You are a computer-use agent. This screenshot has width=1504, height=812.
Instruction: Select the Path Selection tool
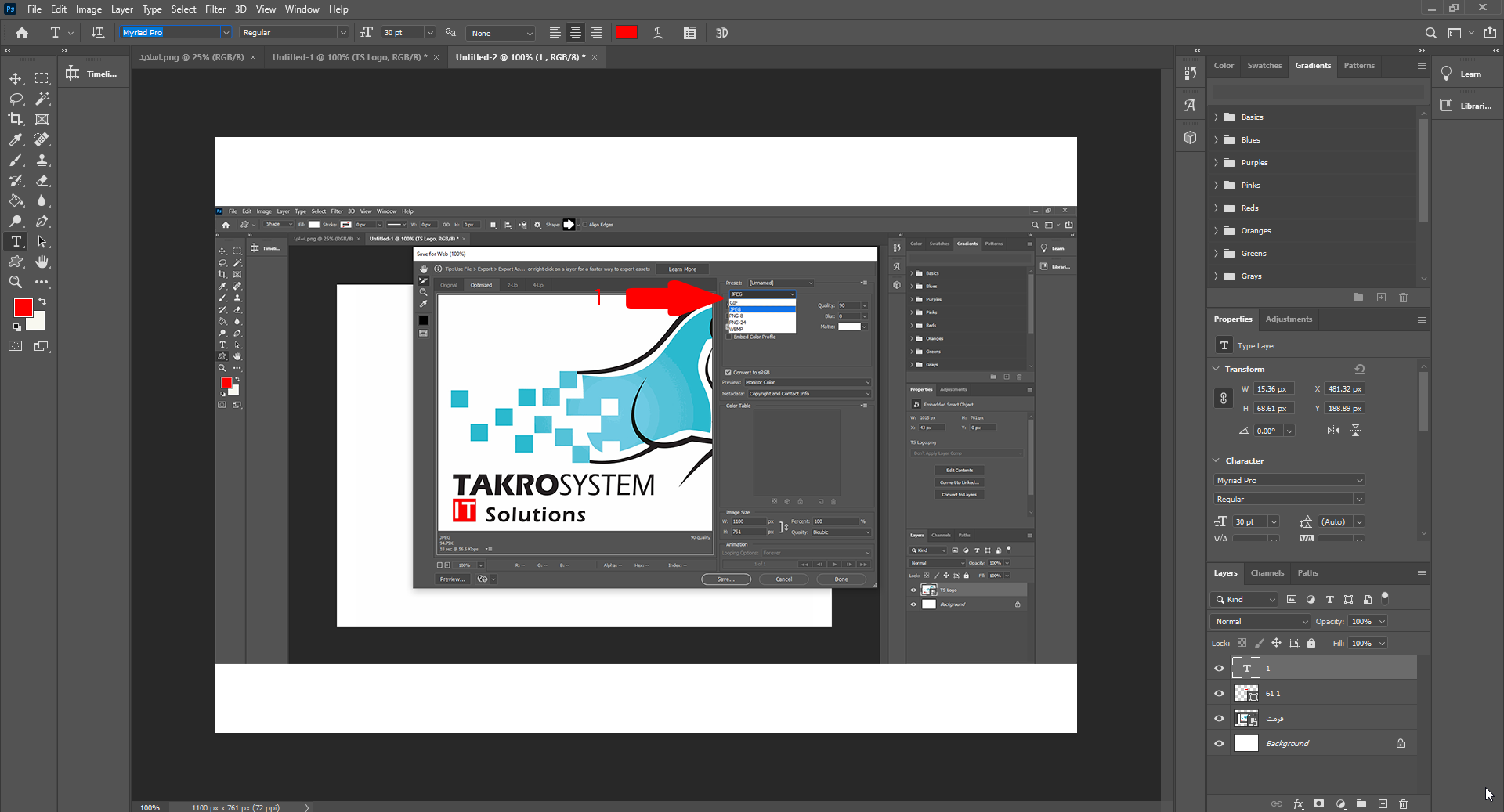(42, 241)
